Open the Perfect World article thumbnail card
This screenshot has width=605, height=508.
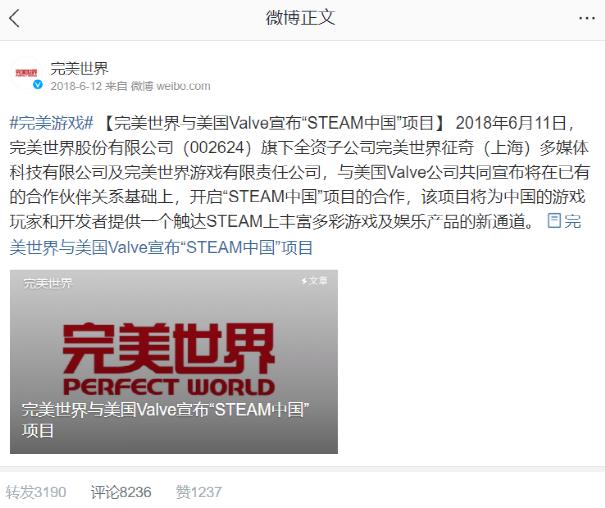[174, 362]
